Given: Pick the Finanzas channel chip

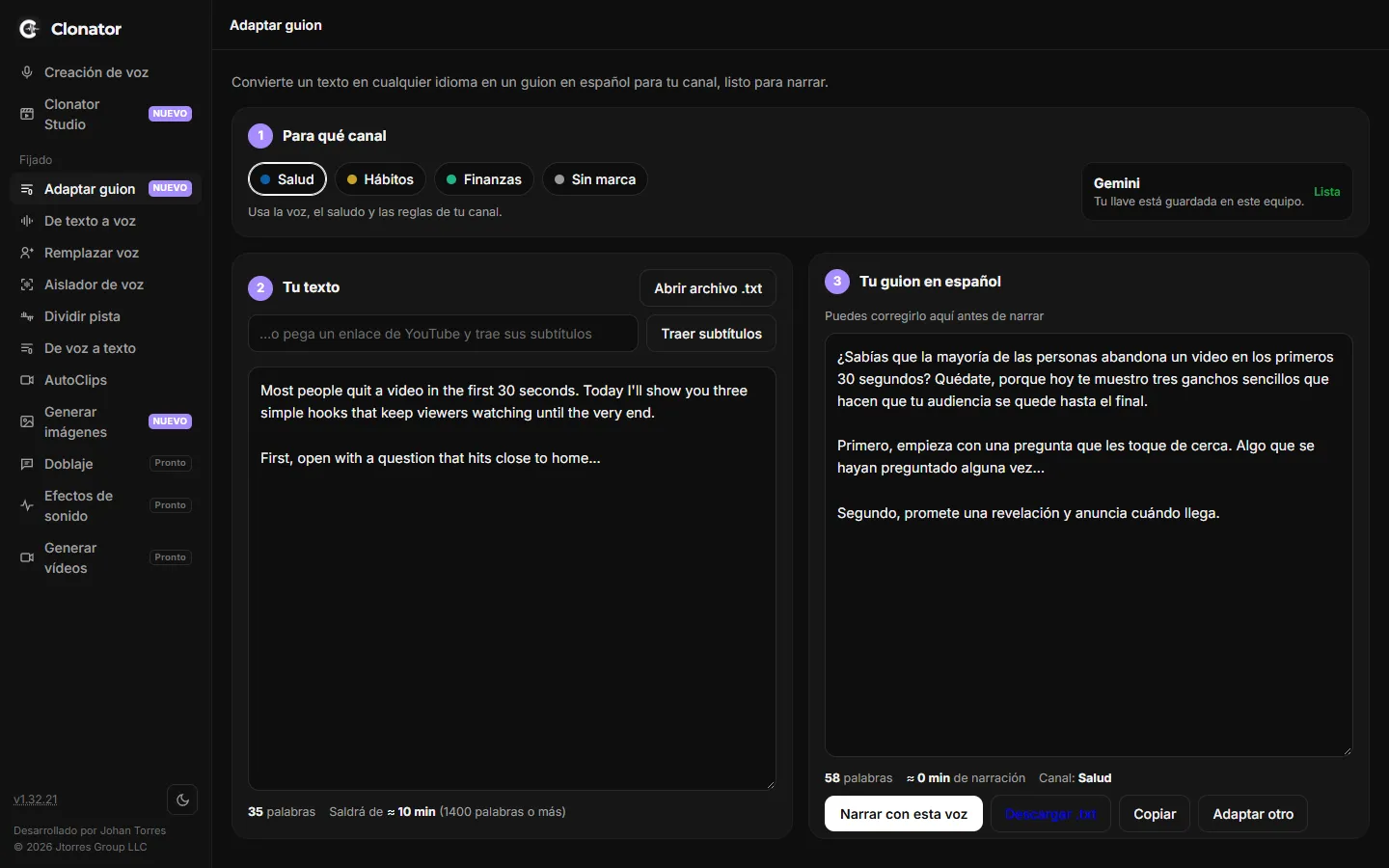Looking at the screenshot, I should click(x=483, y=179).
